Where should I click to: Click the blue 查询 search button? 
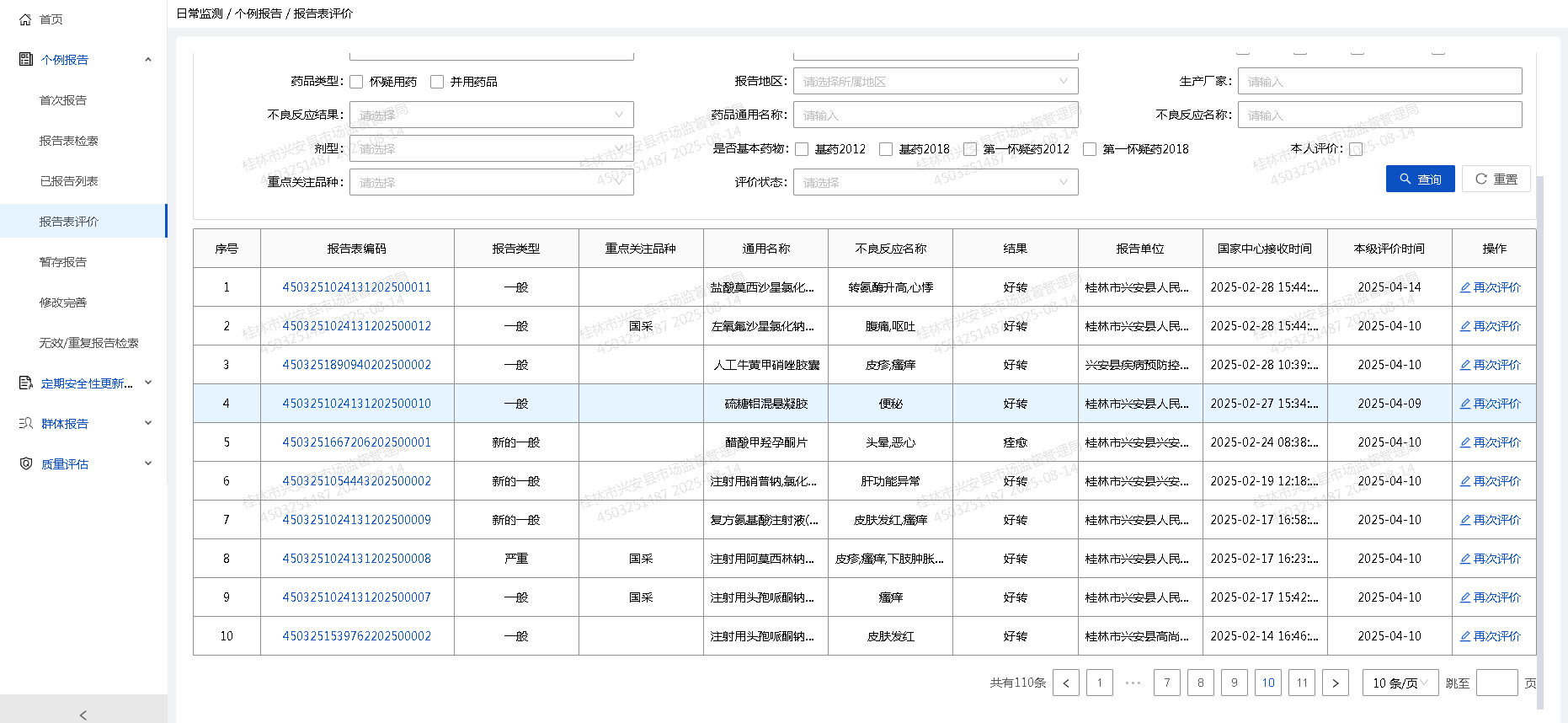point(1420,179)
